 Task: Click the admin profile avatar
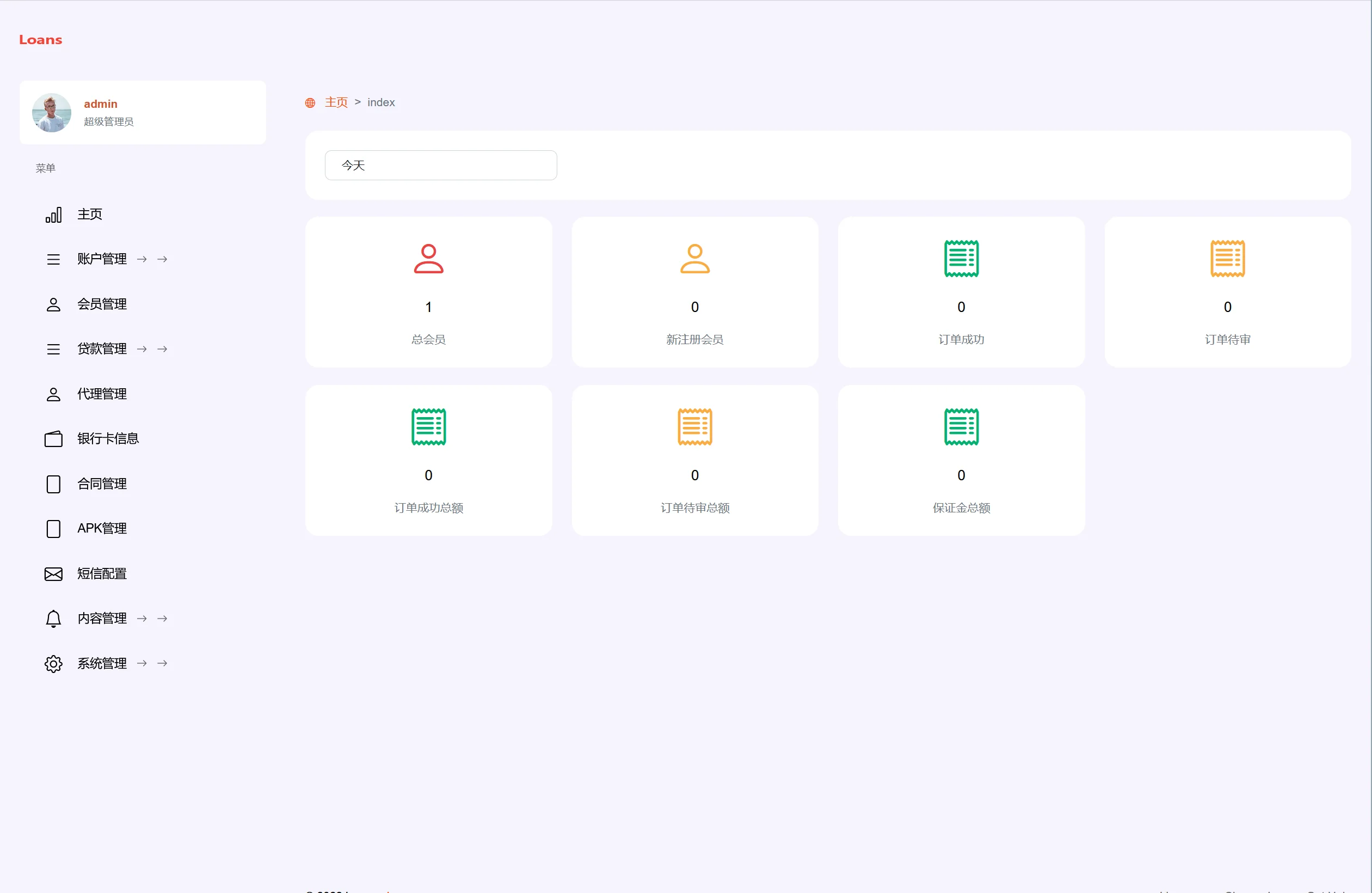pyautogui.click(x=51, y=113)
